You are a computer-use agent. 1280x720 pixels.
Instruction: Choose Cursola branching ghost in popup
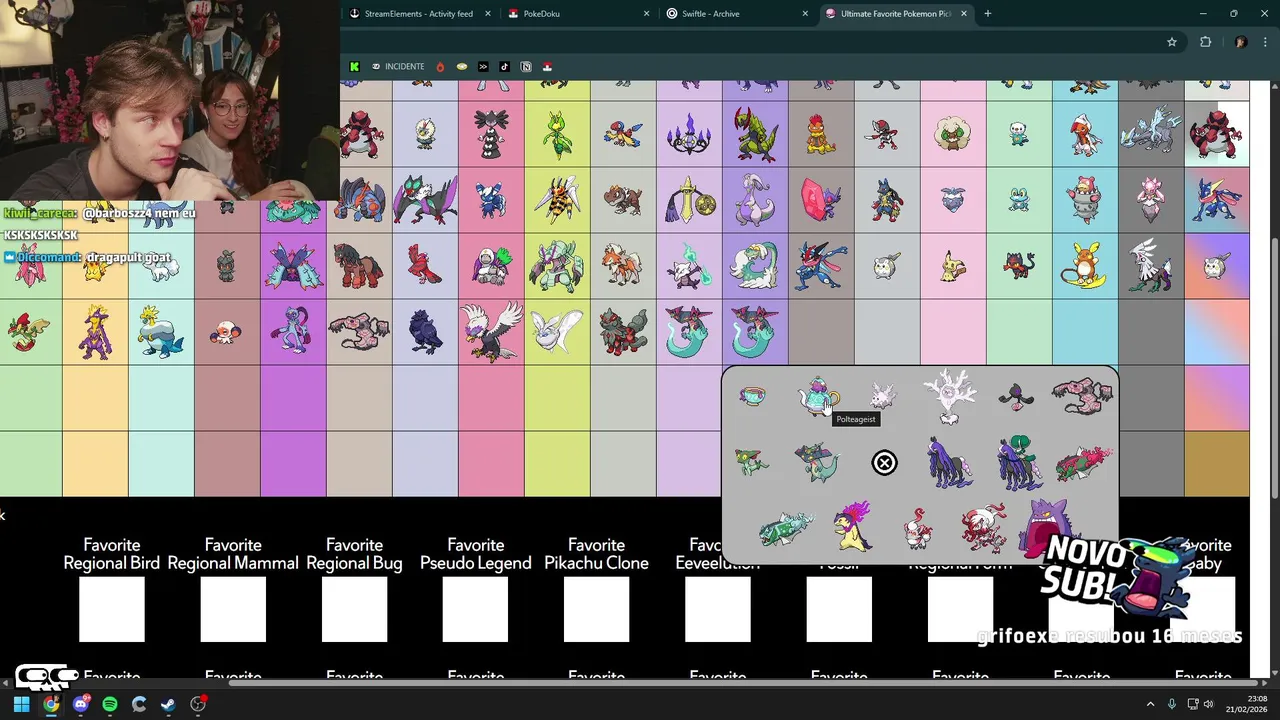coord(949,397)
